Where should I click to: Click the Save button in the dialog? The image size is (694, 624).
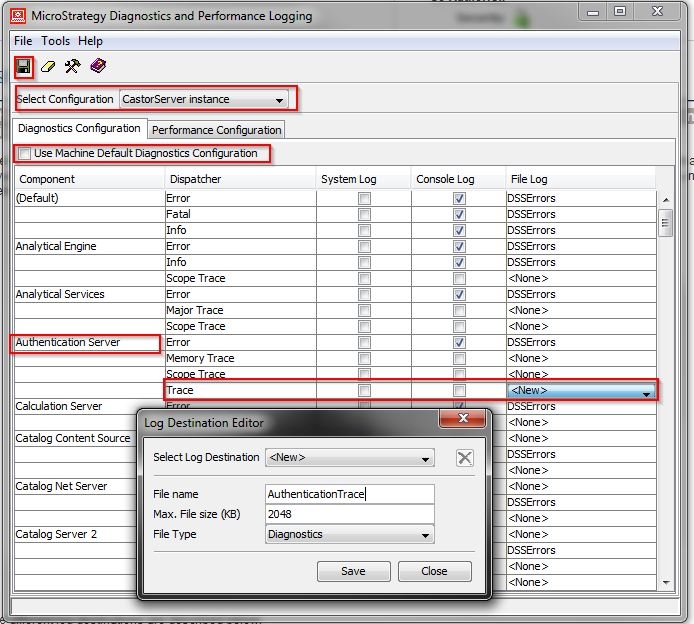pos(353,571)
